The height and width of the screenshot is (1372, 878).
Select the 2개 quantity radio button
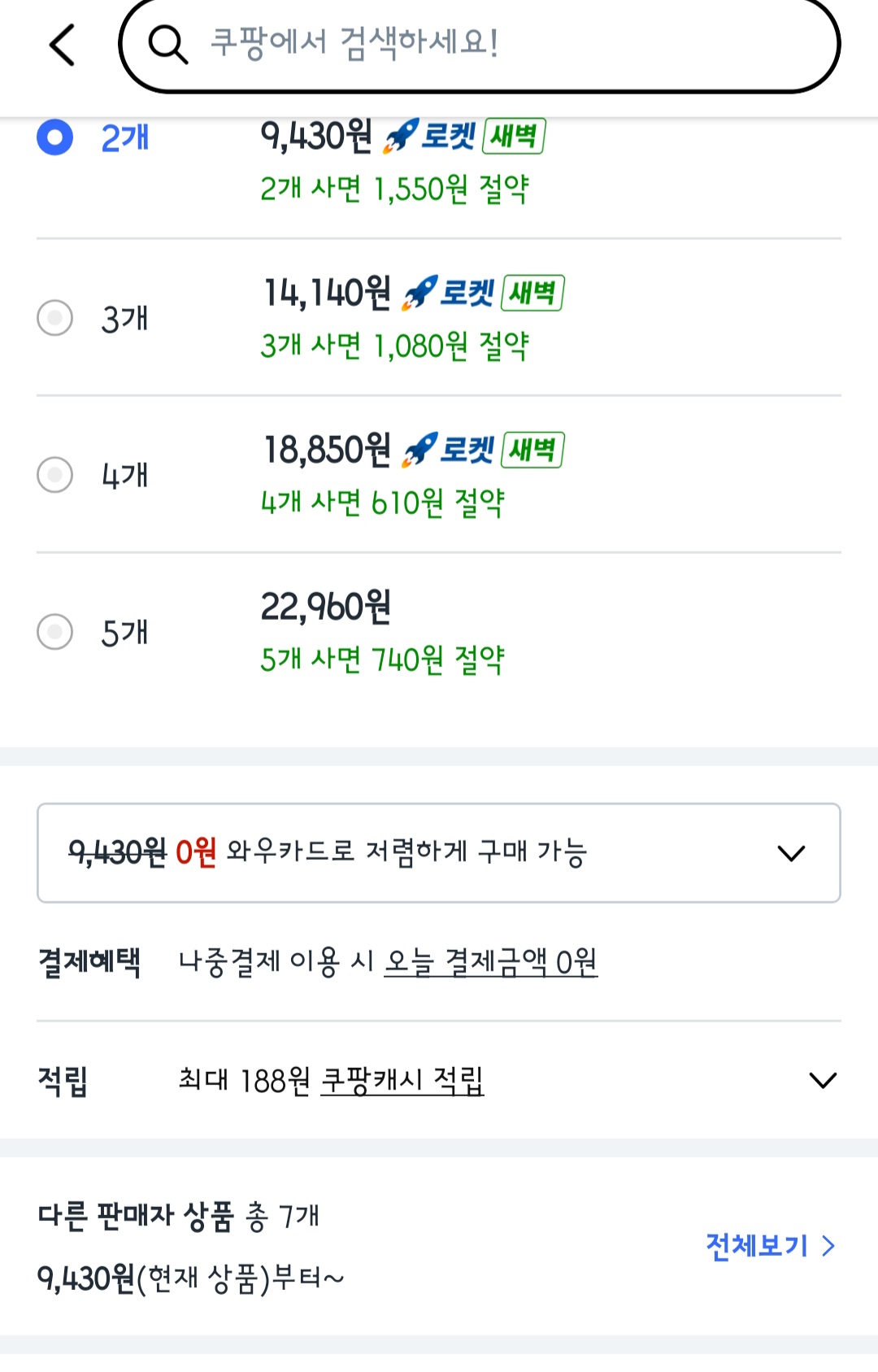[x=55, y=137]
